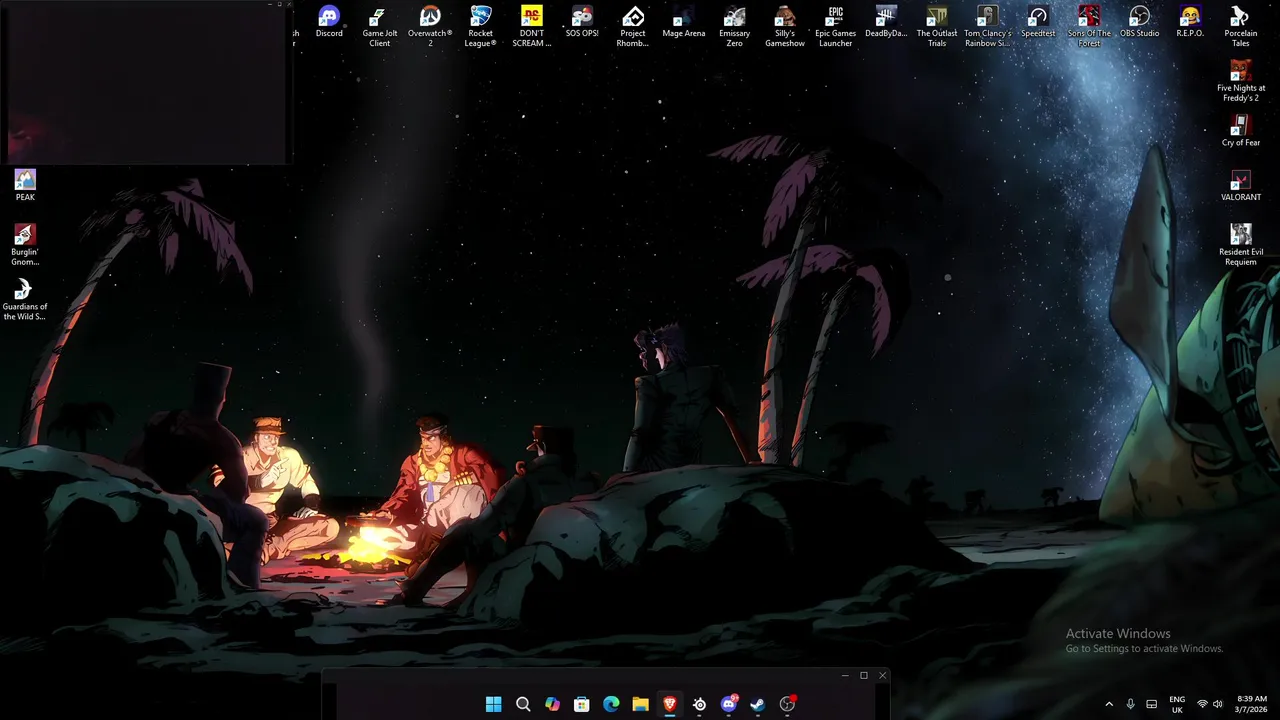Viewport: 1280px width, 720px height.
Task: Click the Project Rhombus desktop icon
Action: (x=633, y=26)
